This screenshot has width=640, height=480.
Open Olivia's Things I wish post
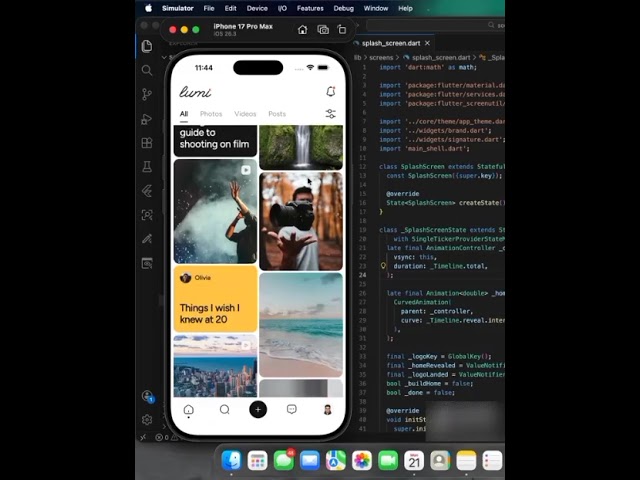216,299
